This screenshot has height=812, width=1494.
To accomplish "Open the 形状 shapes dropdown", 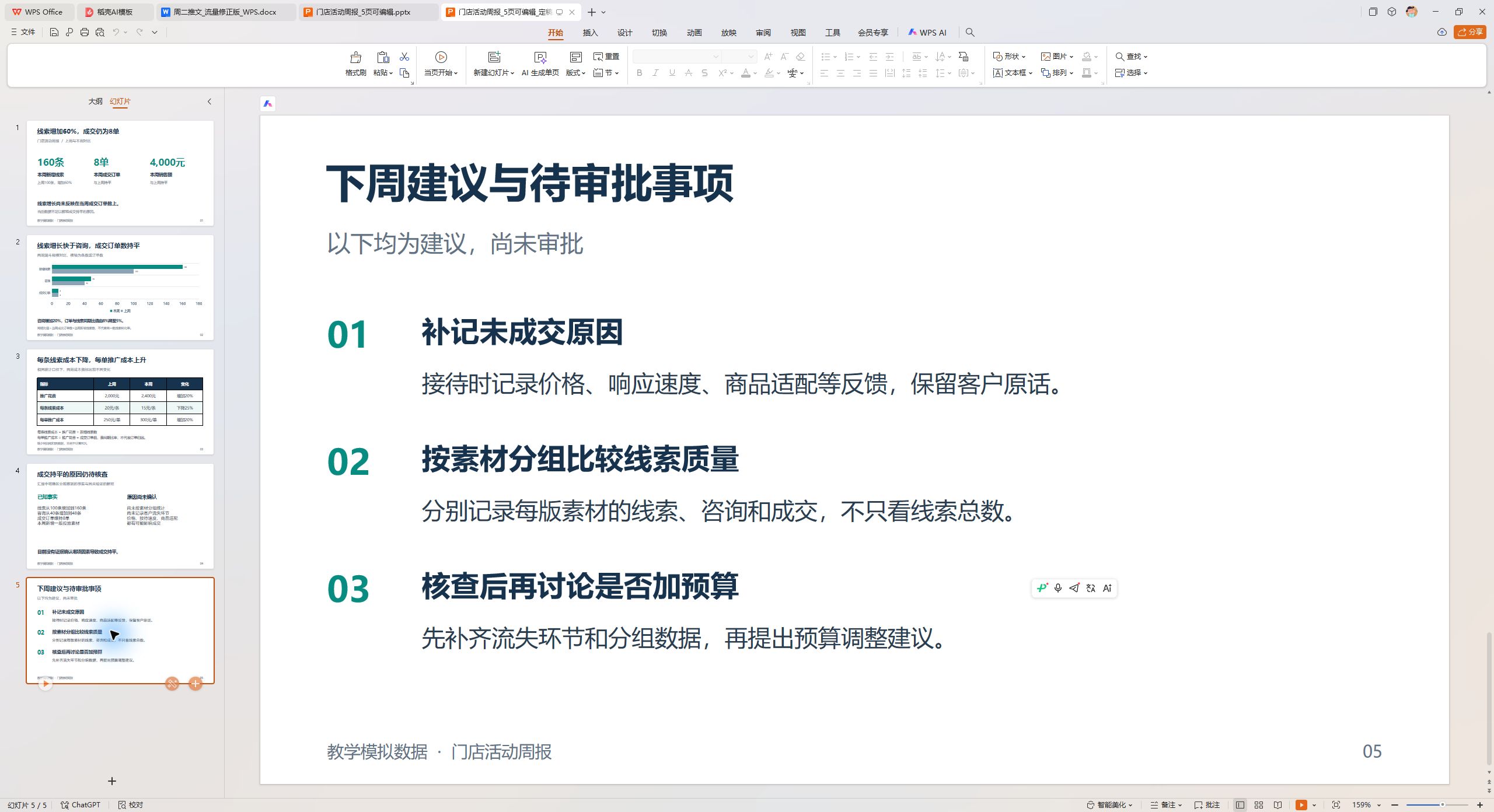I will [1009, 57].
